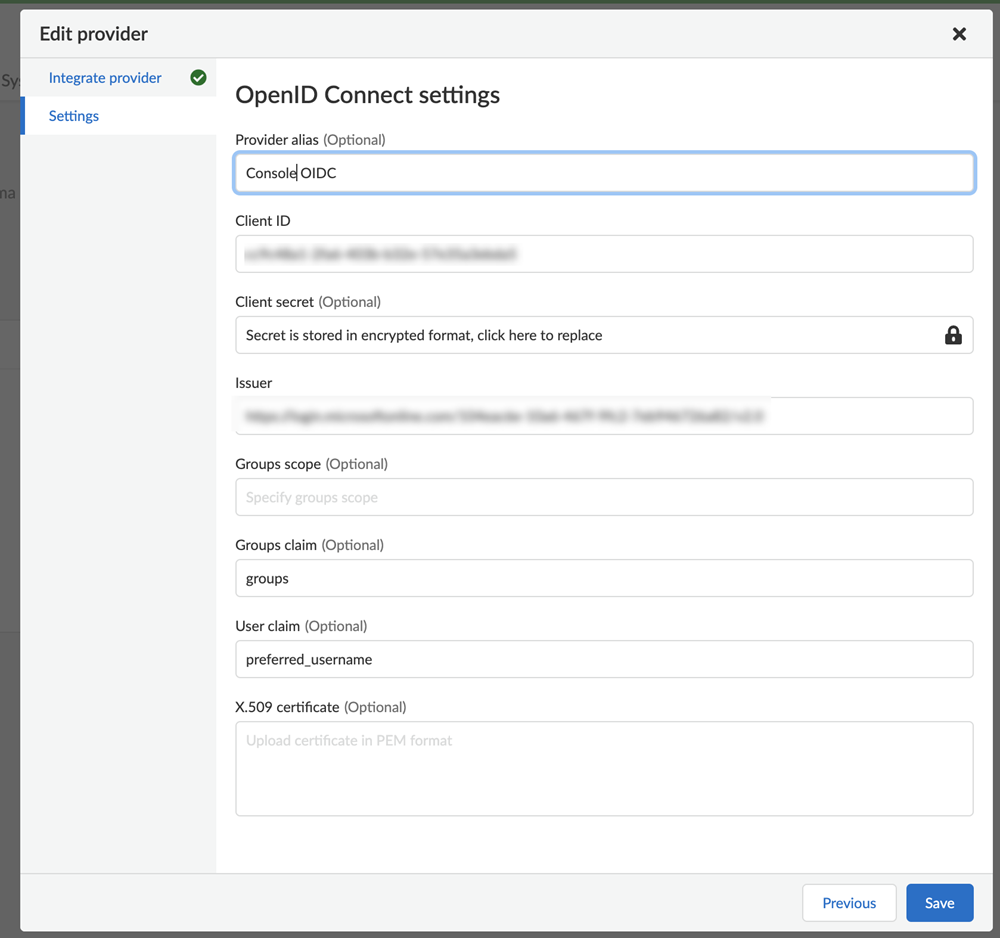
Task: Click the Provider alias label
Action: (277, 140)
